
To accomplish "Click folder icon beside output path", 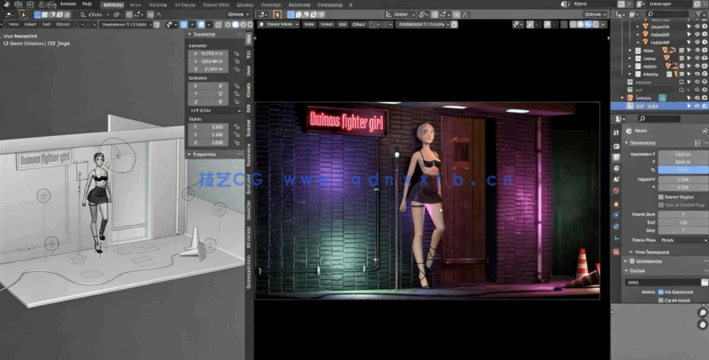I will pyautogui.click(x=704, y=282).
